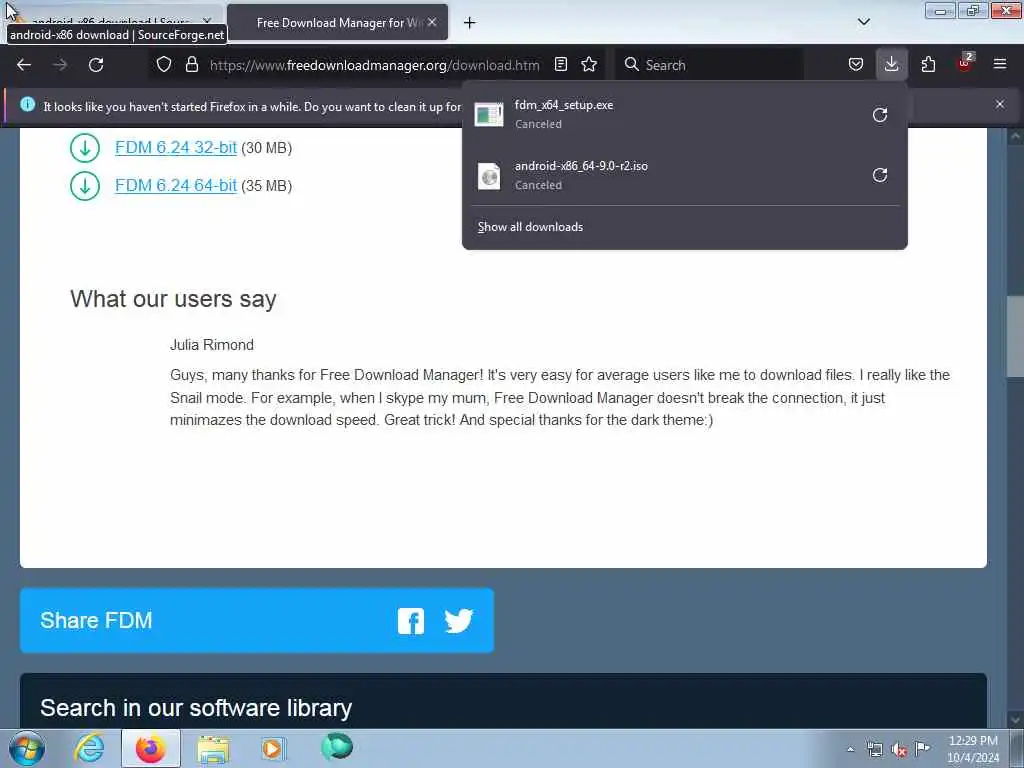The image size is (1024, 768).
Task: Open the tracking protection shield
Action: [164, 65]
